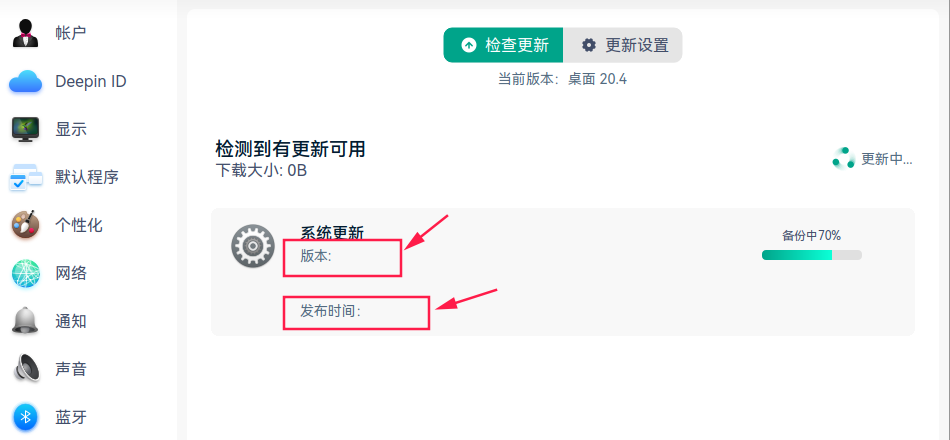Screen dimensions: 950x440
Task: Switch to the 更新设置 tab
Action: 624,45
